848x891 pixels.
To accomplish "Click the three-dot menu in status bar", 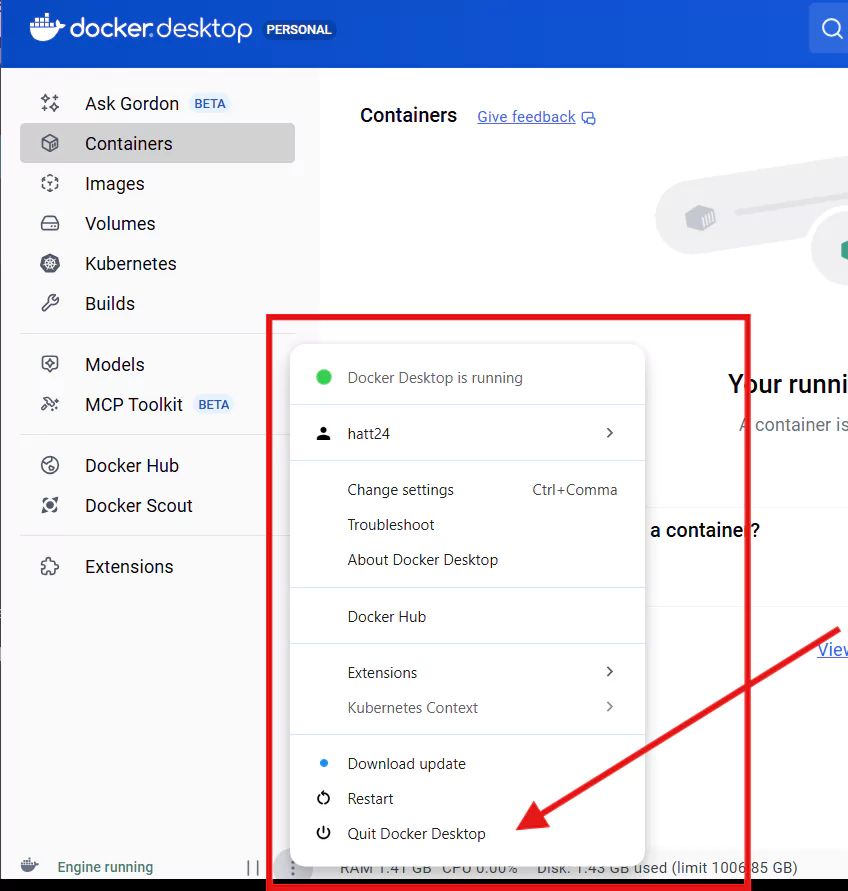I will pos(292,868).
